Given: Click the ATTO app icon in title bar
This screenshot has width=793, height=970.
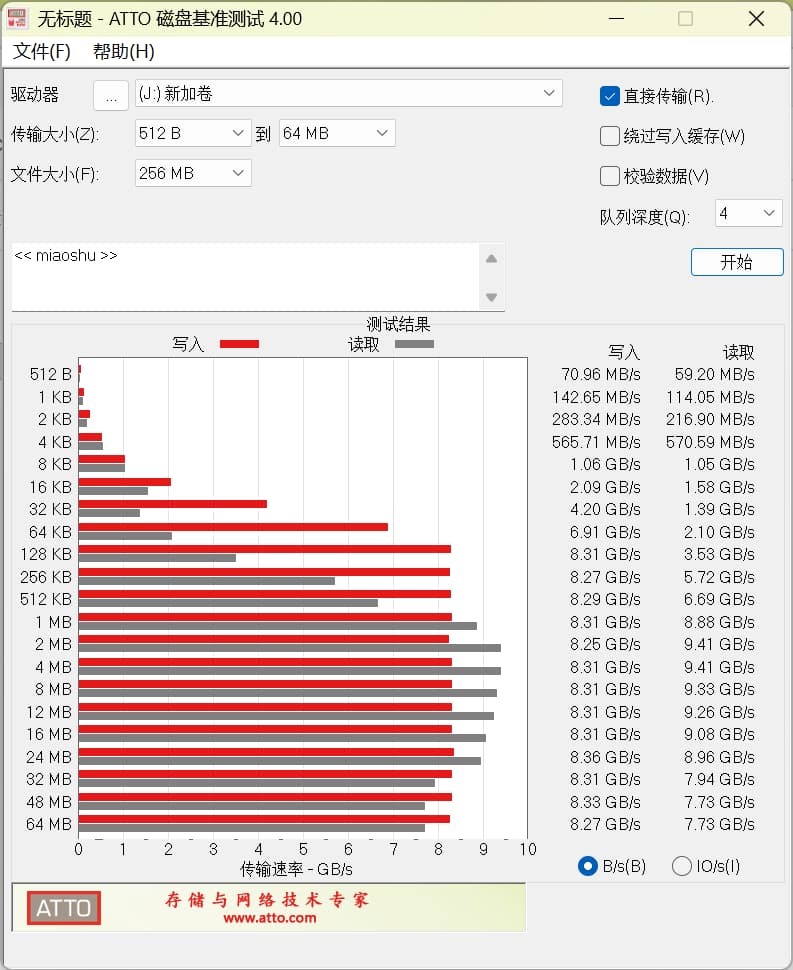Looking at the screenshot, I should [x=17, y=19].
